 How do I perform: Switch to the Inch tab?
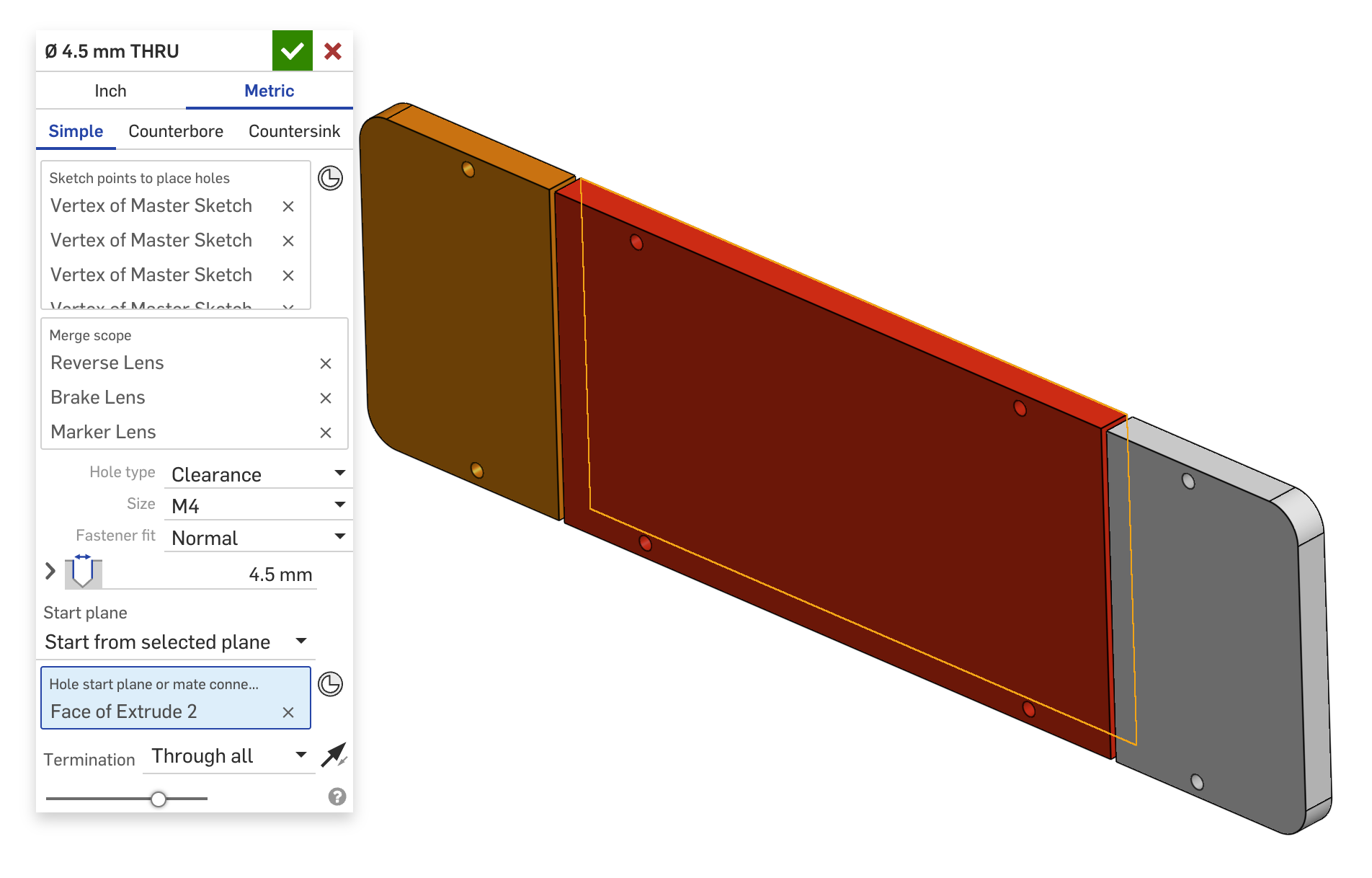[x=110, y=91]
